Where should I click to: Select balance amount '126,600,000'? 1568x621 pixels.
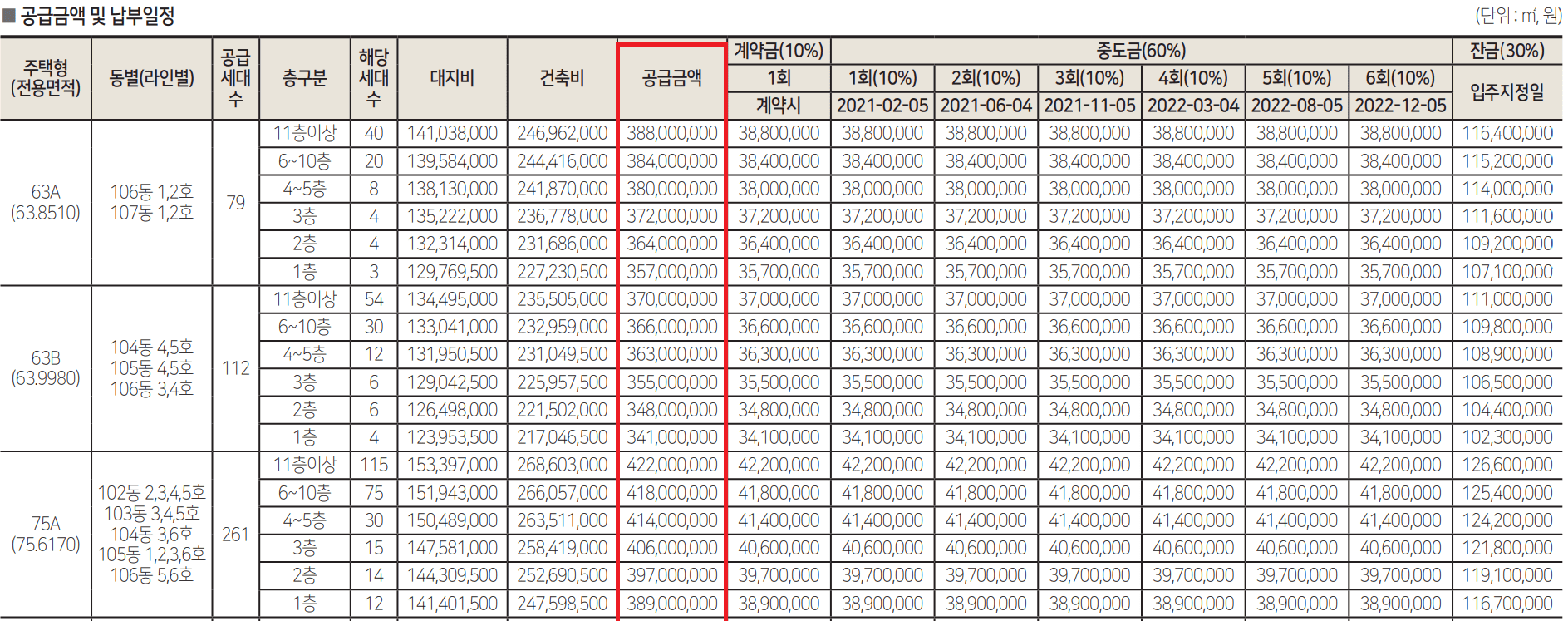tap(1507, 465)
